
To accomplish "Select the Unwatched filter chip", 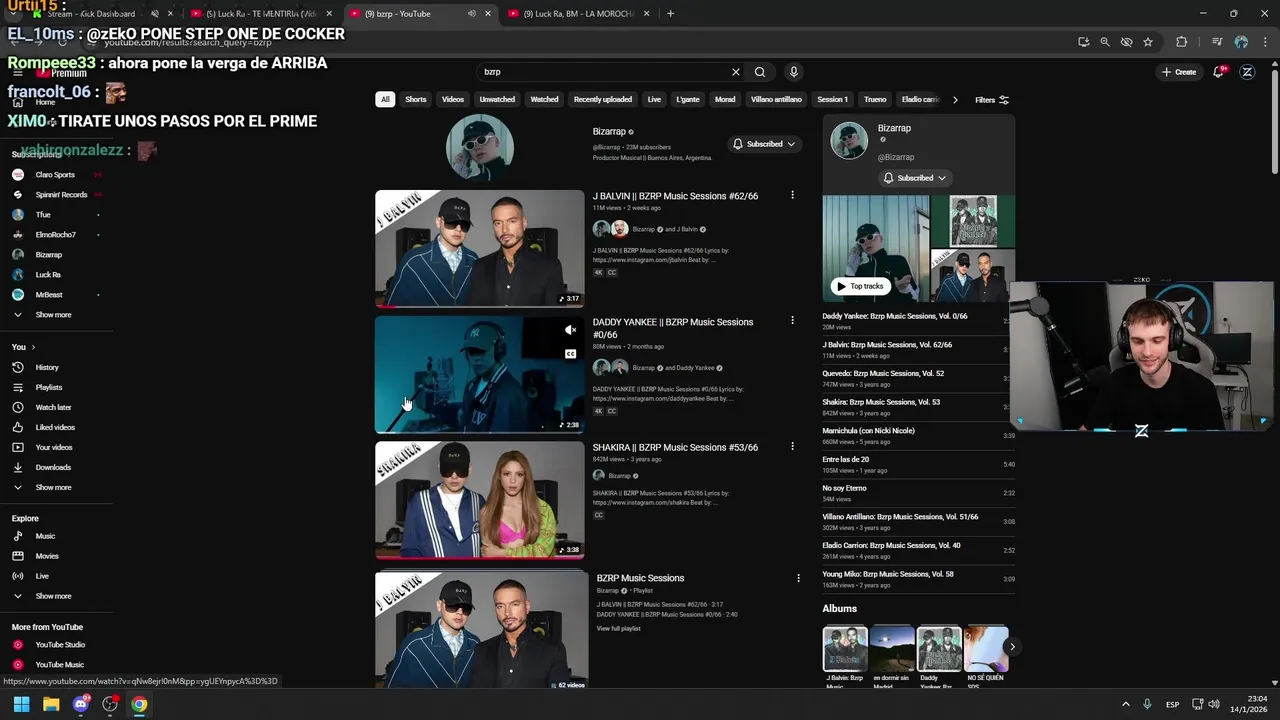I will click(x=497, y=100).
